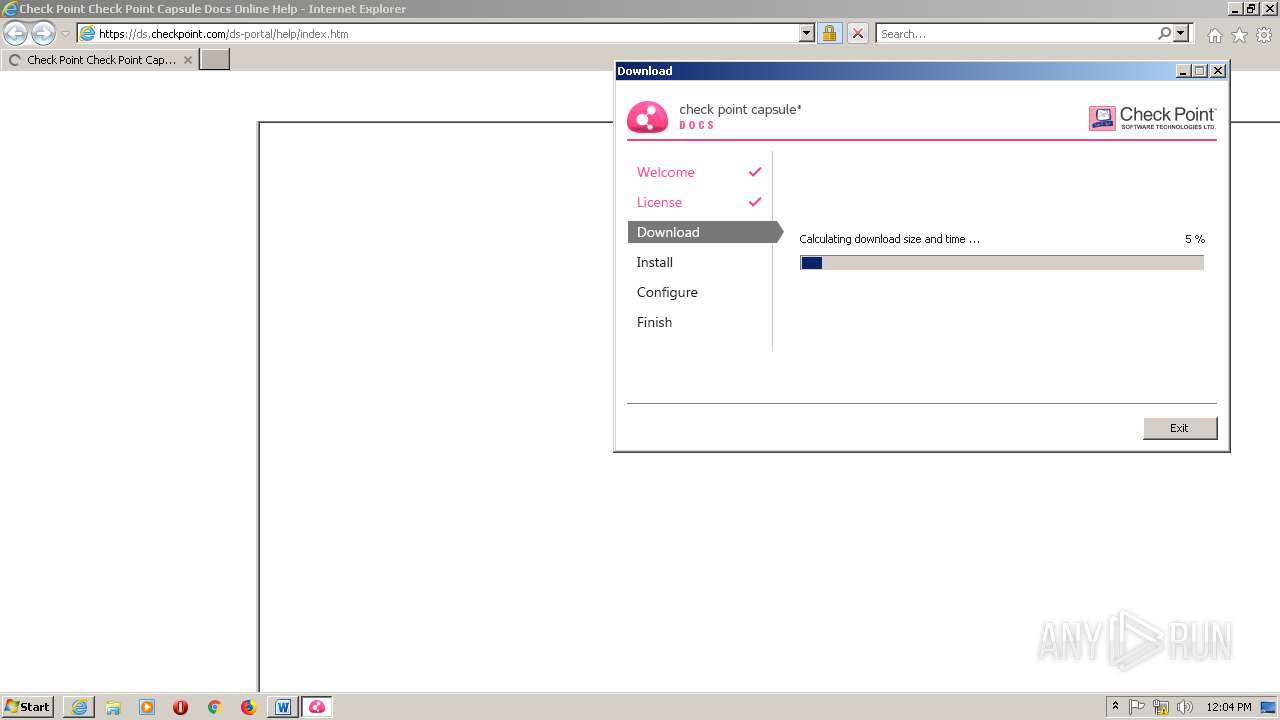Minimize the Download dialog window

[1184, 71]
